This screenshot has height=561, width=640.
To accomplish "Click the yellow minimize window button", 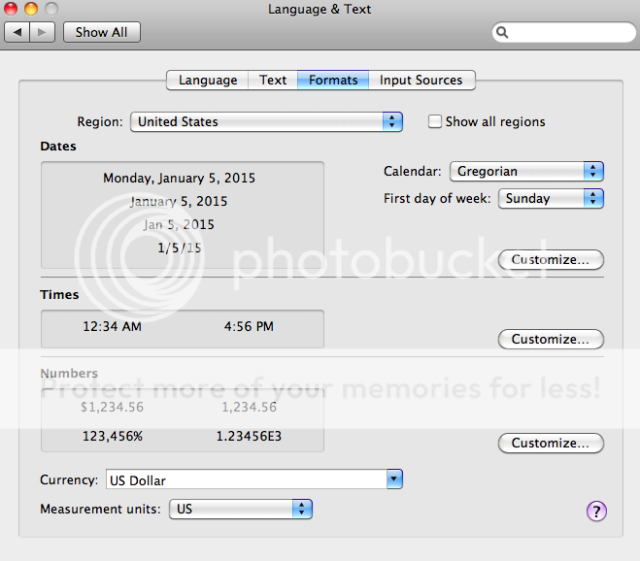I will coord(31,9).
